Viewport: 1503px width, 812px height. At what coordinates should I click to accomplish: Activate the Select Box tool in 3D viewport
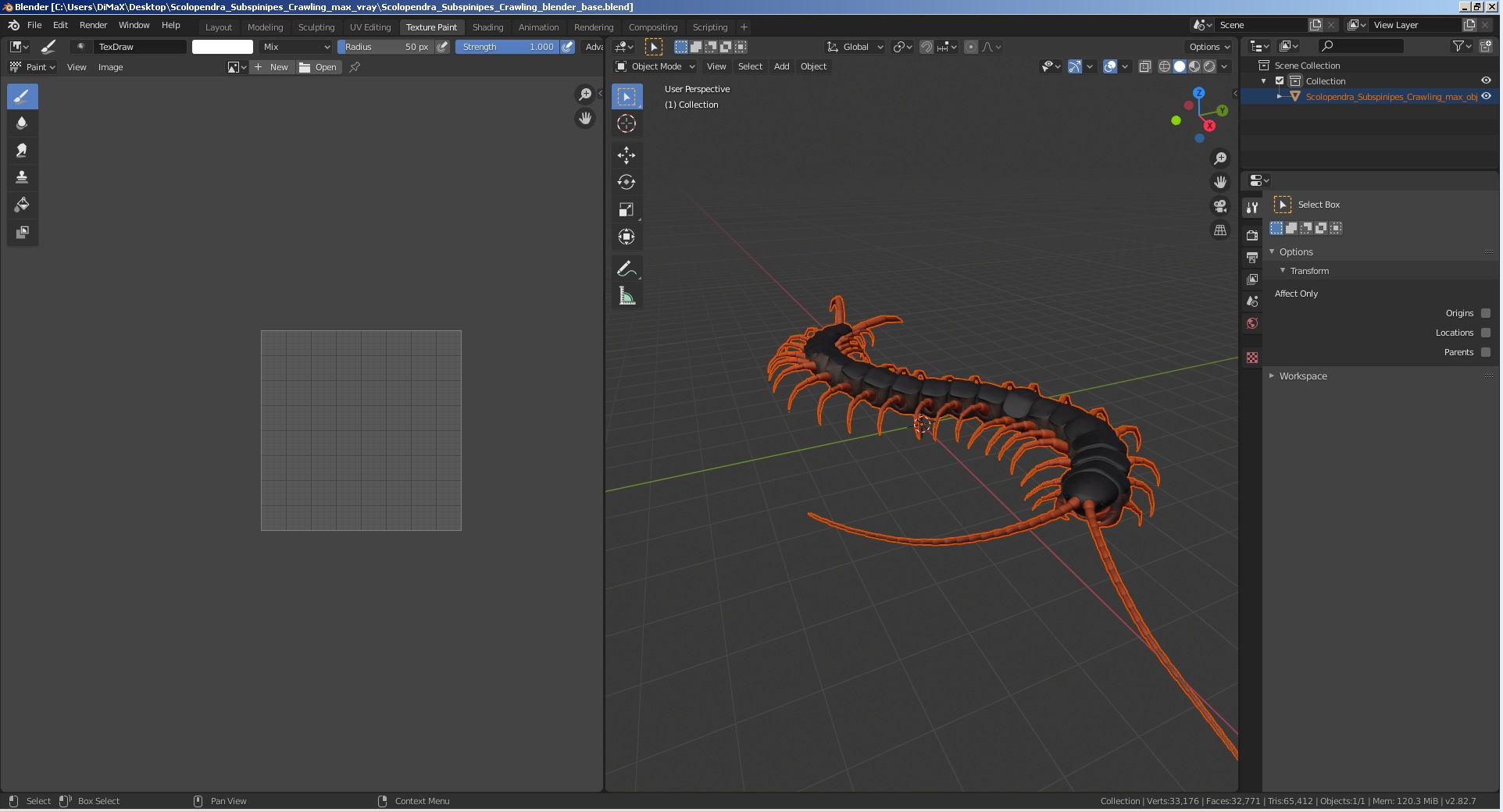[x=627, y=96]
